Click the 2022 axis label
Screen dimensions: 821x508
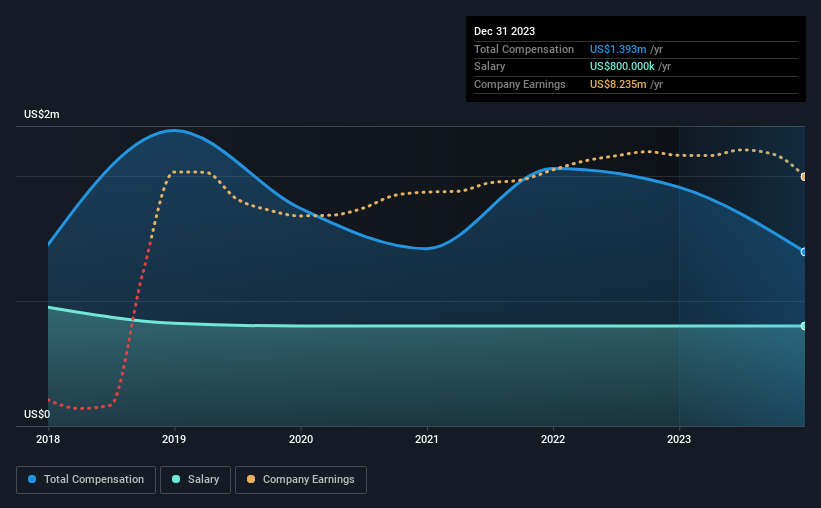(x=553, y=439)
